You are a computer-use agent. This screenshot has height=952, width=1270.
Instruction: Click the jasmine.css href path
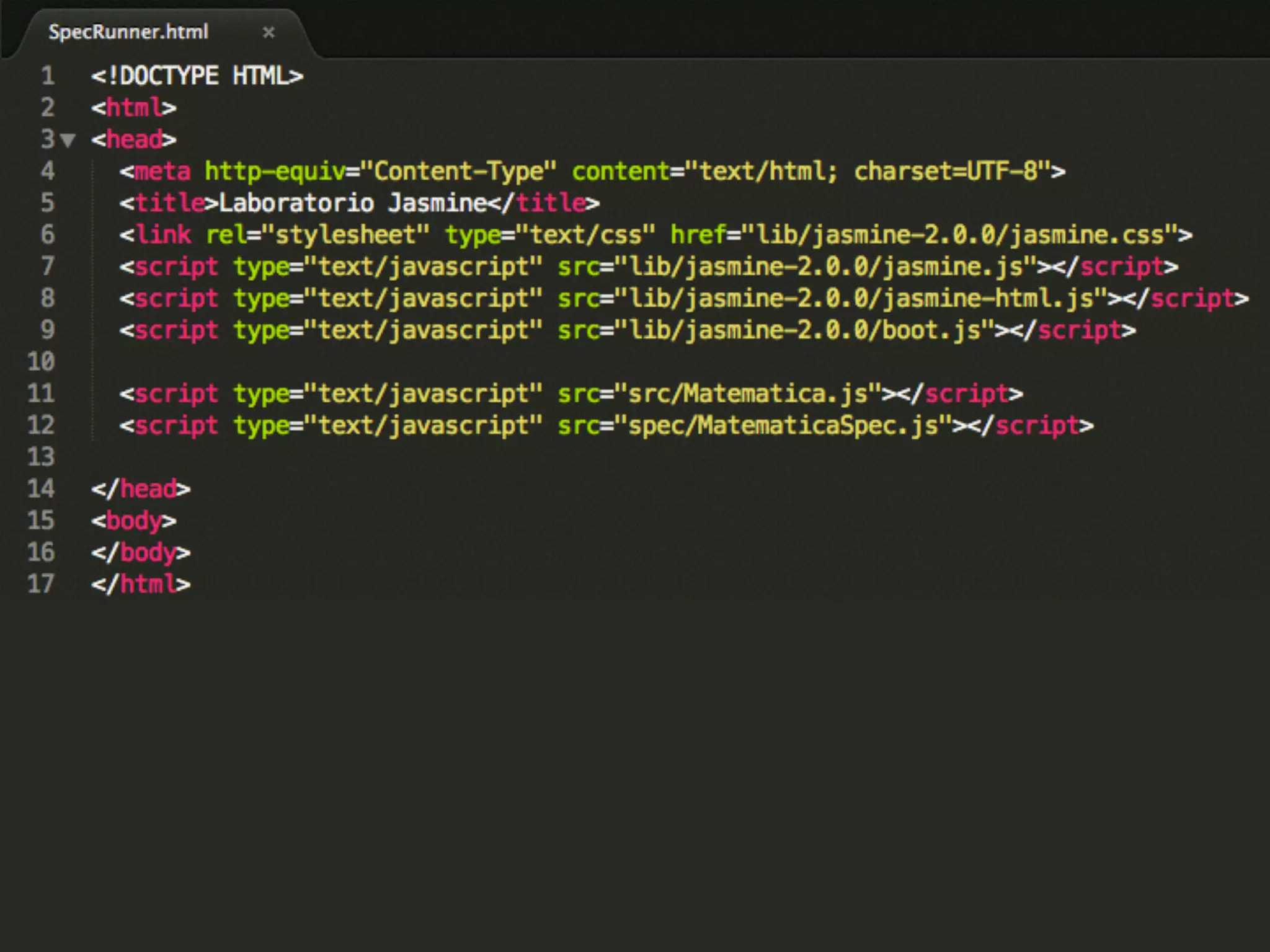point(959,234)
